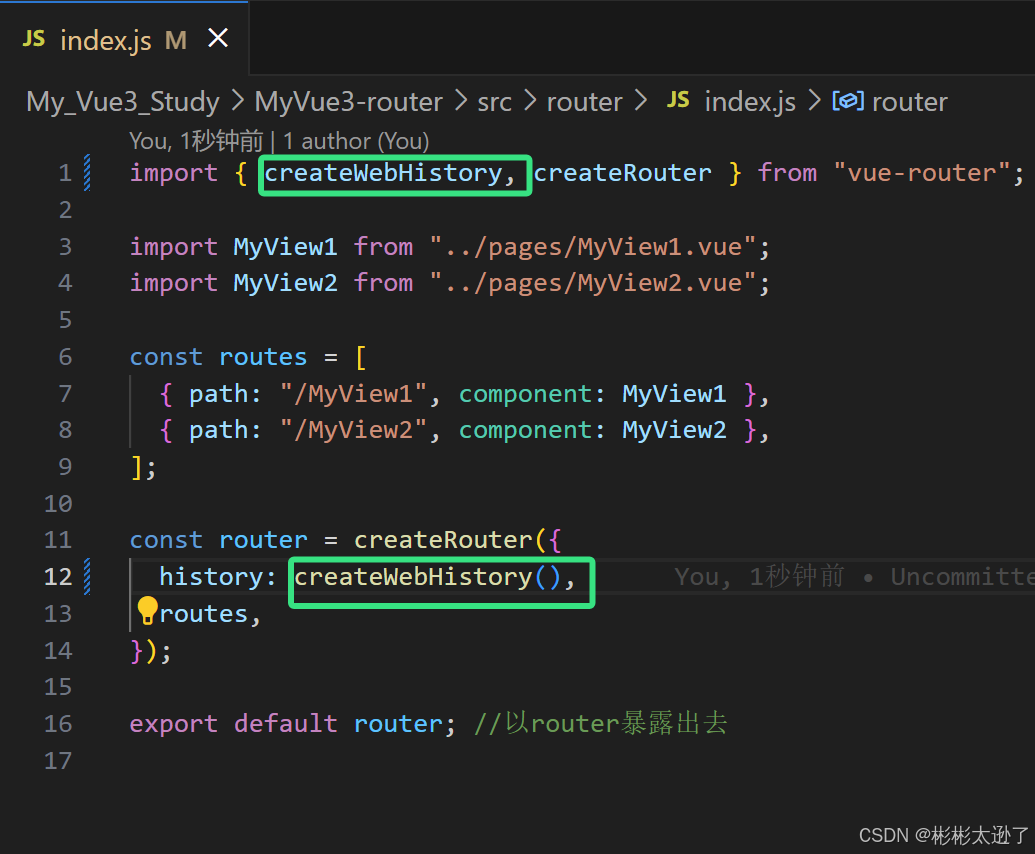Click 'createWebHistory()' on line 12
1035x854 pixels.
tap(428, 577)
